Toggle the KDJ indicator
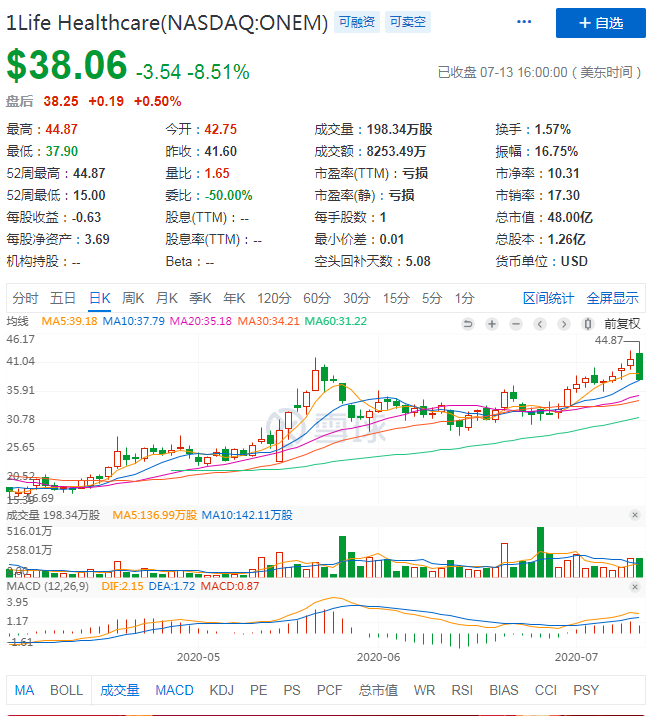Image resolution: width=661 pixels, height=716 pixels. tap(221, 690)
